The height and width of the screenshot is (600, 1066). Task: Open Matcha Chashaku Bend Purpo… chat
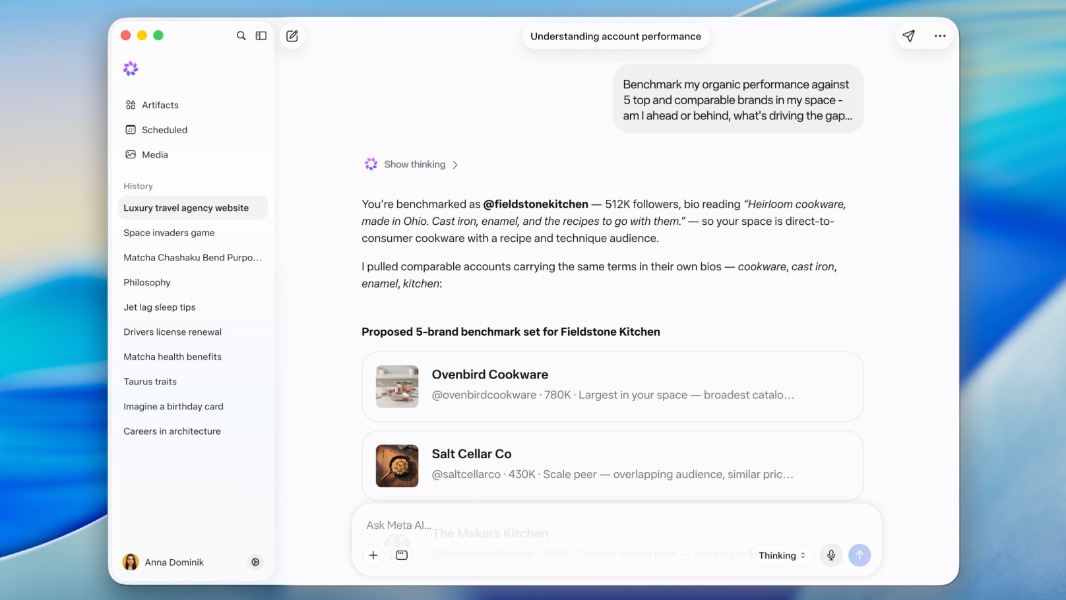pyautogui.click(x=193, y=258)
